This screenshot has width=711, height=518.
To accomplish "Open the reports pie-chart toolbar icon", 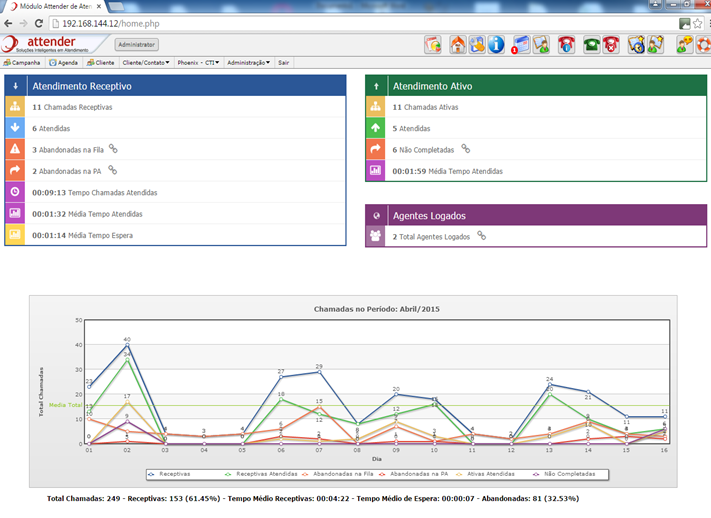I will click(x=433, y=45).
